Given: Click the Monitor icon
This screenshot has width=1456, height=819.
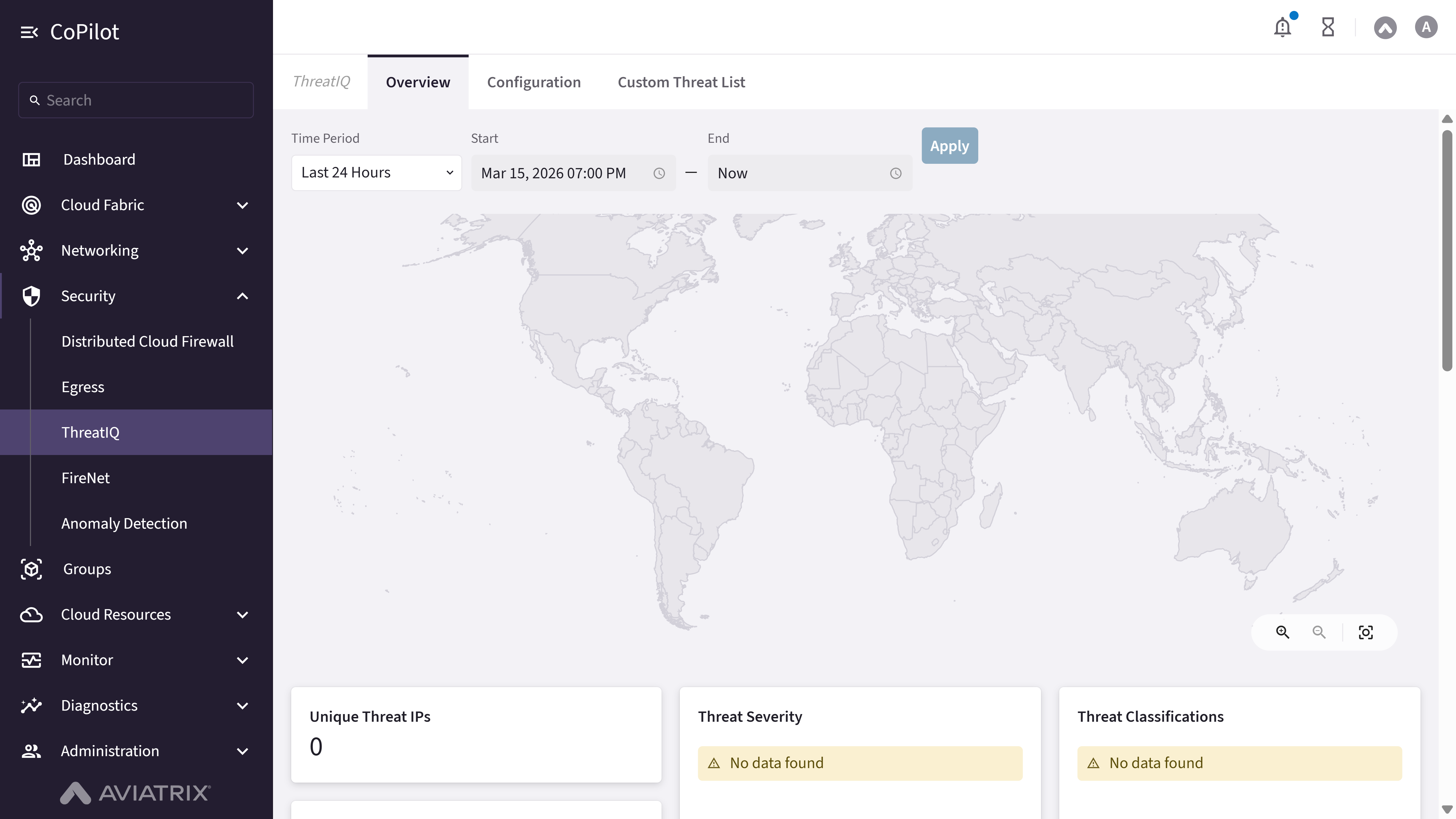Looking at the screenshot, I should [x=31, y=660].
